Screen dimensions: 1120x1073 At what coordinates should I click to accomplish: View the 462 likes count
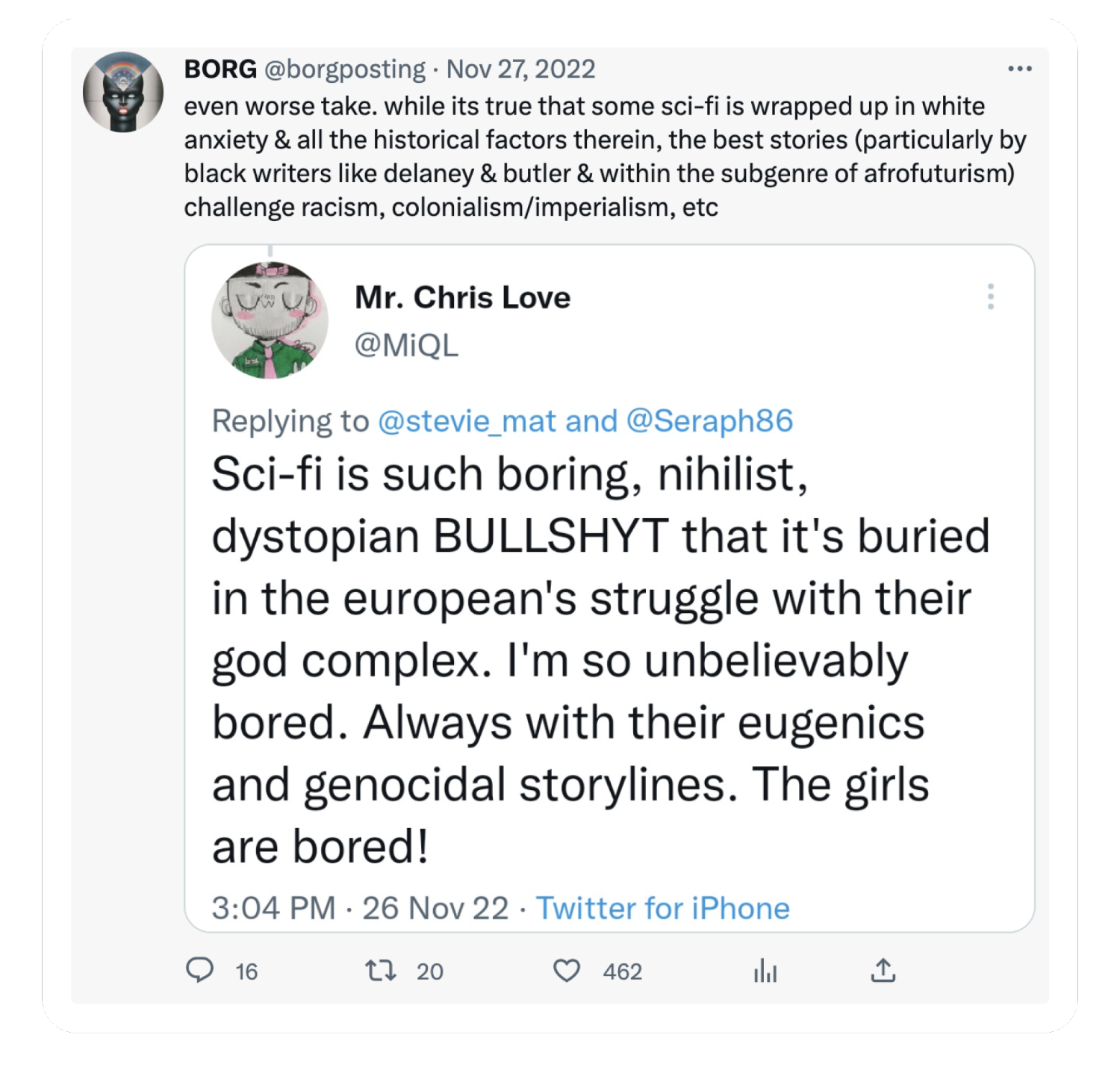pyautogui.click(x=623, y=971)
